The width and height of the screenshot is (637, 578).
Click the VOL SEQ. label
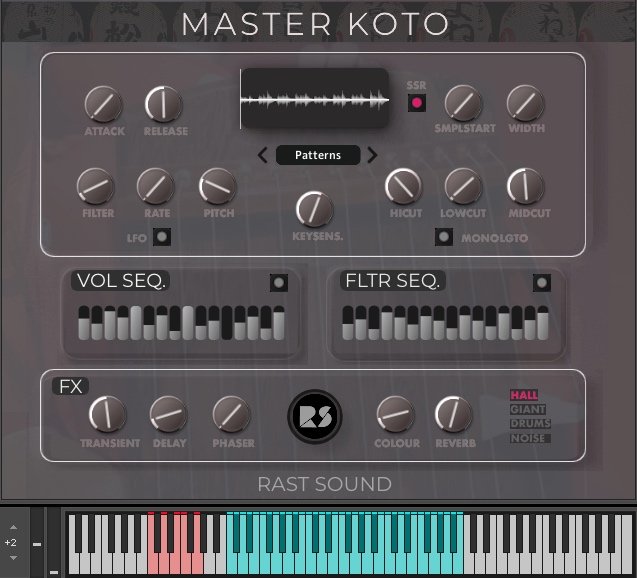pyautogui.click(x=121, y=281)
